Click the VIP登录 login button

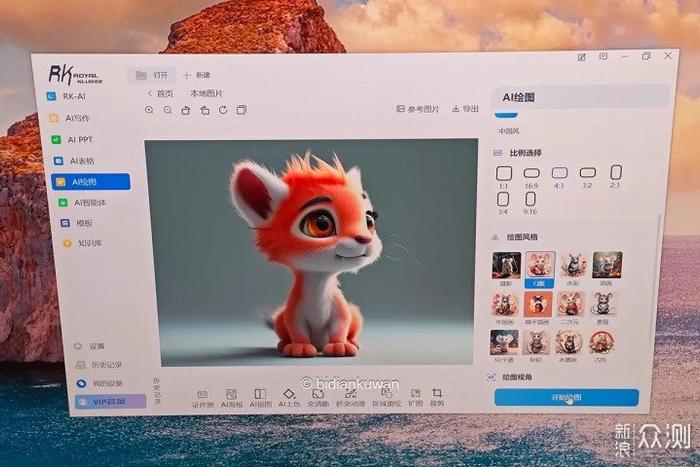click(110, 401)
